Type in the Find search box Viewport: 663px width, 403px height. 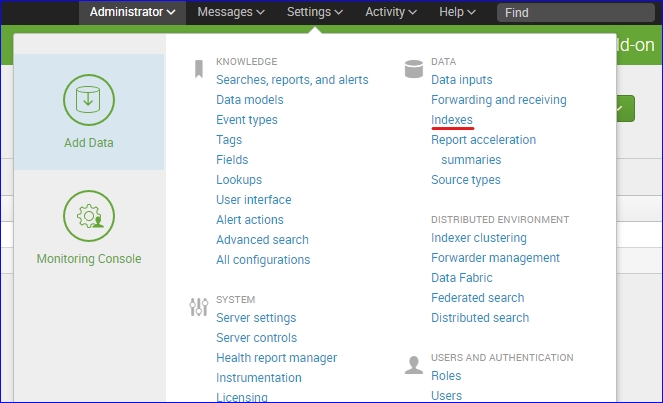(x=575, y=13)
